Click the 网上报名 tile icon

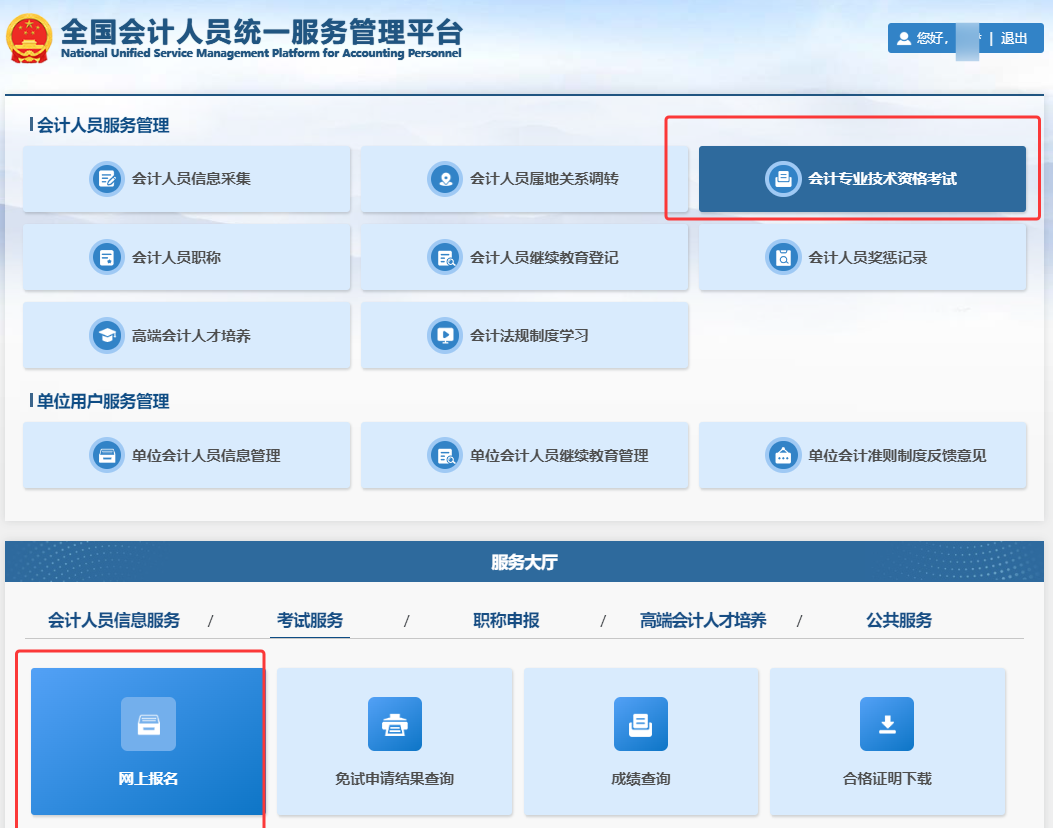click(x=148, y=724)
